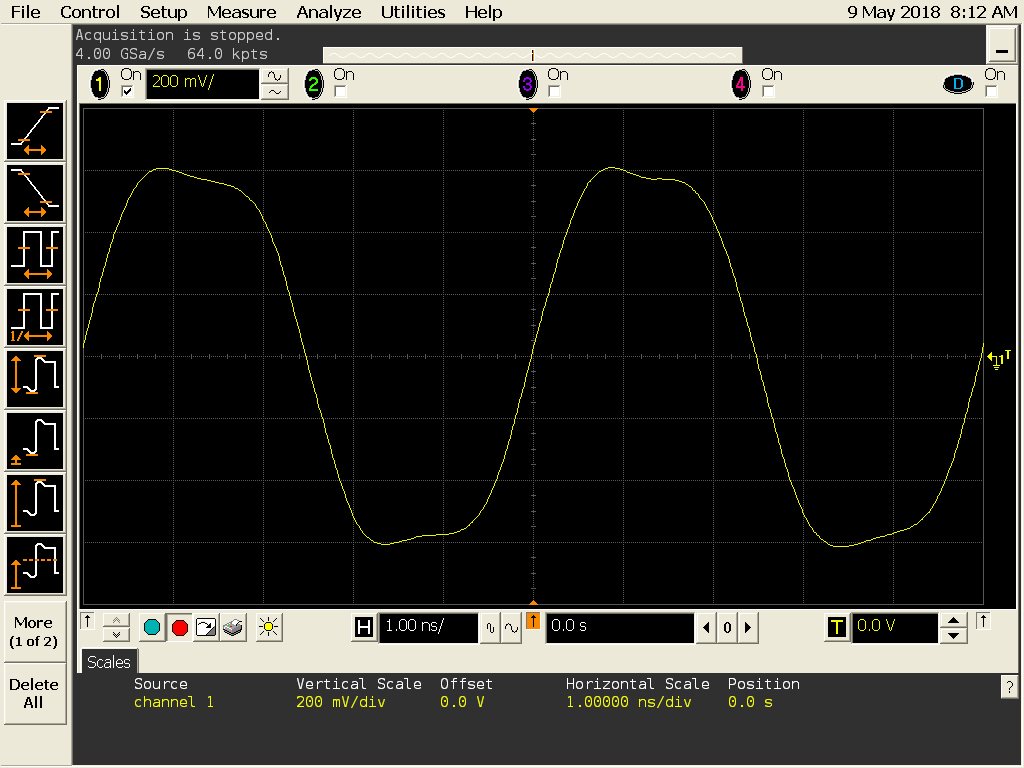This screenshot has height=768, width=1024.
Task: Click the green Run acquisition button
Action: pos(152,628)
